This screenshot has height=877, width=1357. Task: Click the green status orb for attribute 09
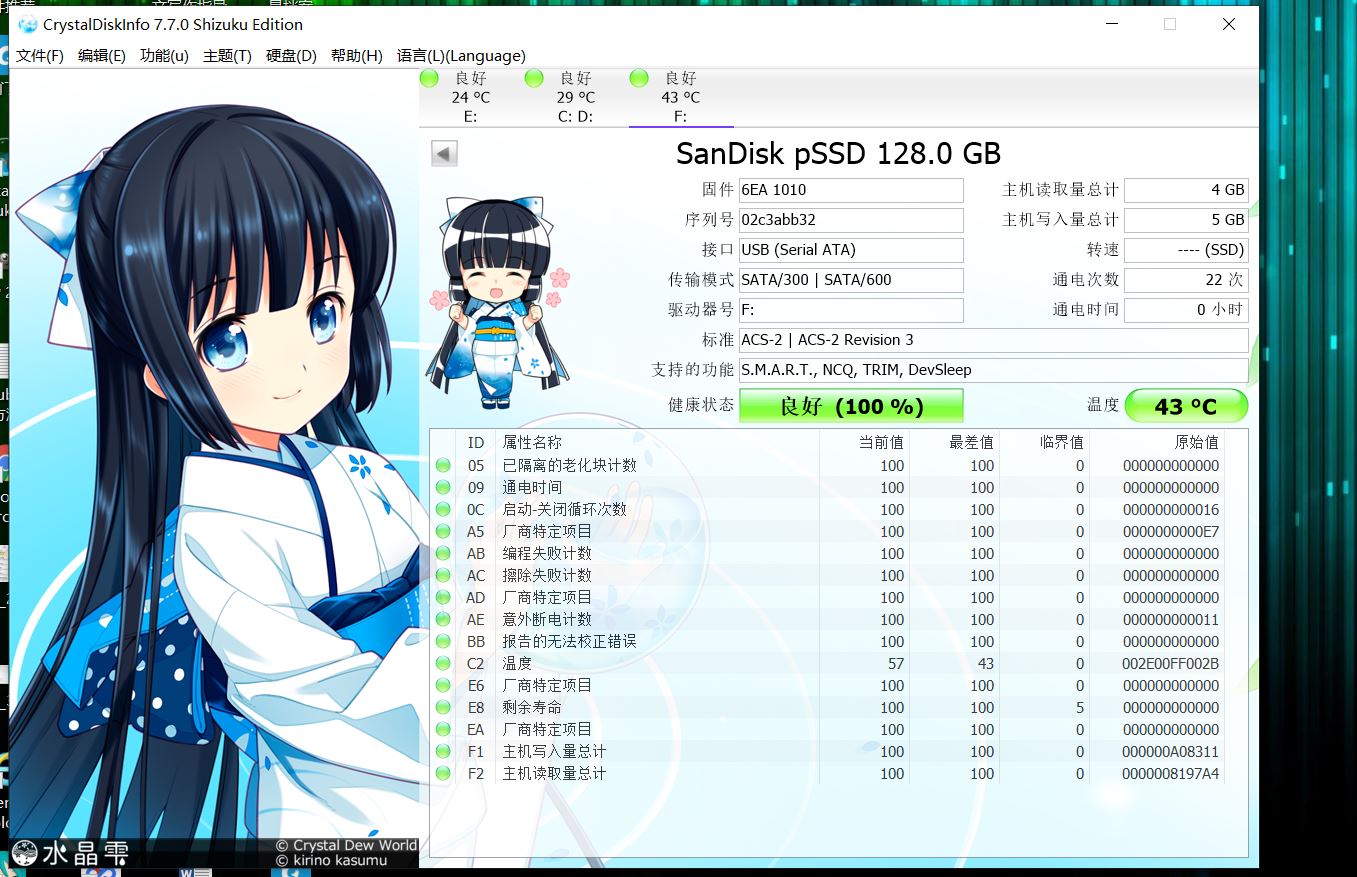coord(443,488)
